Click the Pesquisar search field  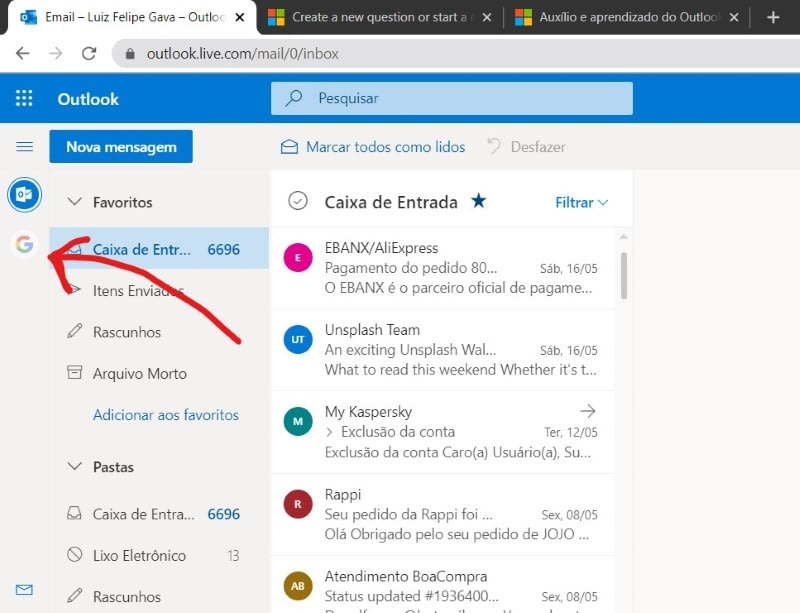[450, 98]
